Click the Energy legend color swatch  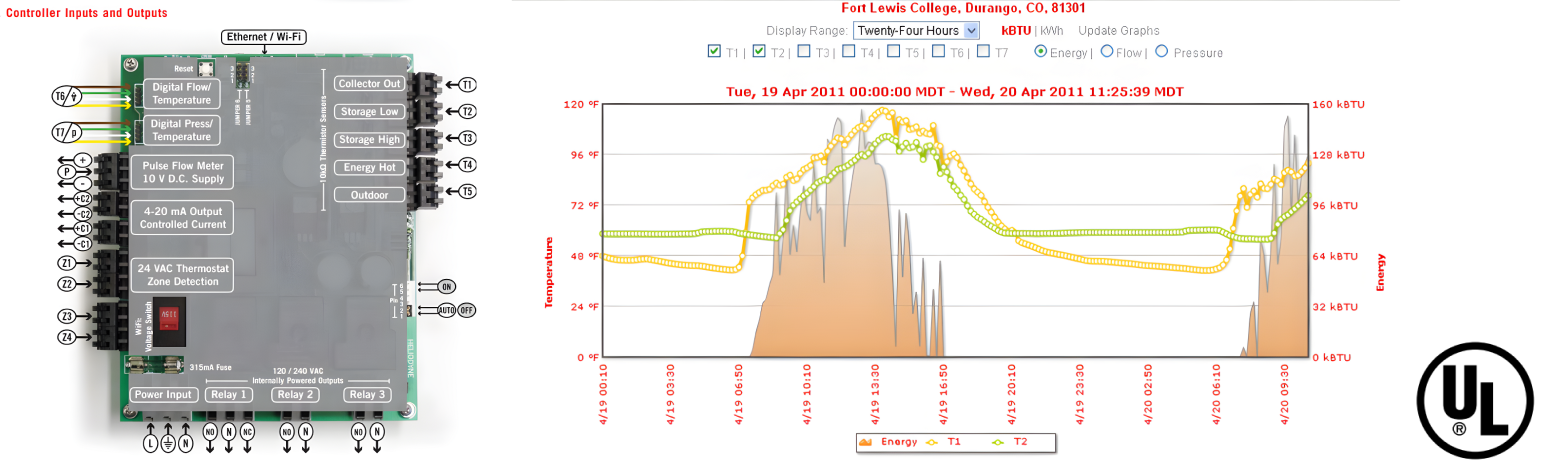click(x=865, y=441)
